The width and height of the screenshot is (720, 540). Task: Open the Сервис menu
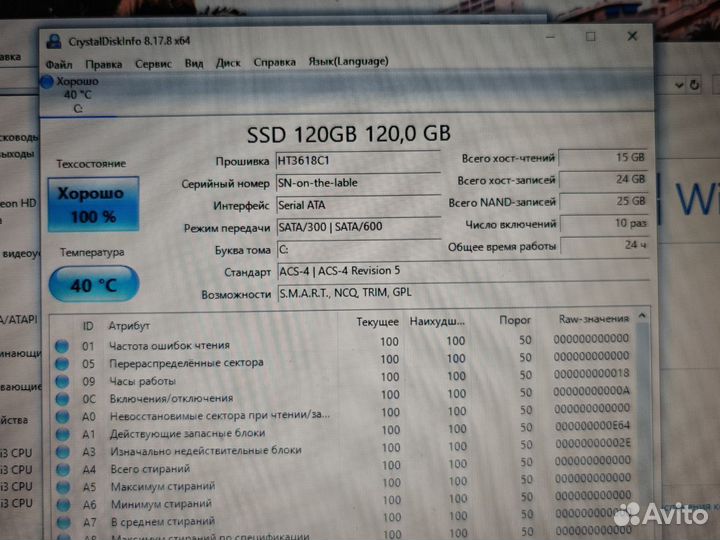[x=153, y=64]
